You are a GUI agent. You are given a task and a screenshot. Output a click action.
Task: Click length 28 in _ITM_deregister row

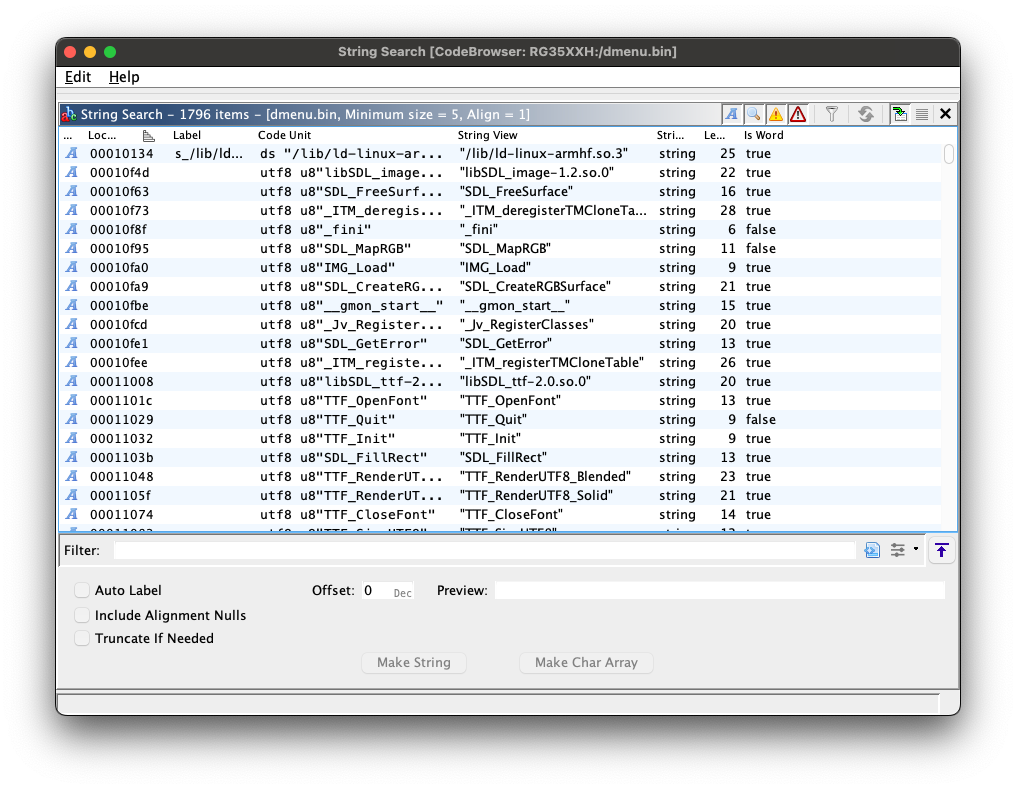pyautogui.click(x=728, y=211)
